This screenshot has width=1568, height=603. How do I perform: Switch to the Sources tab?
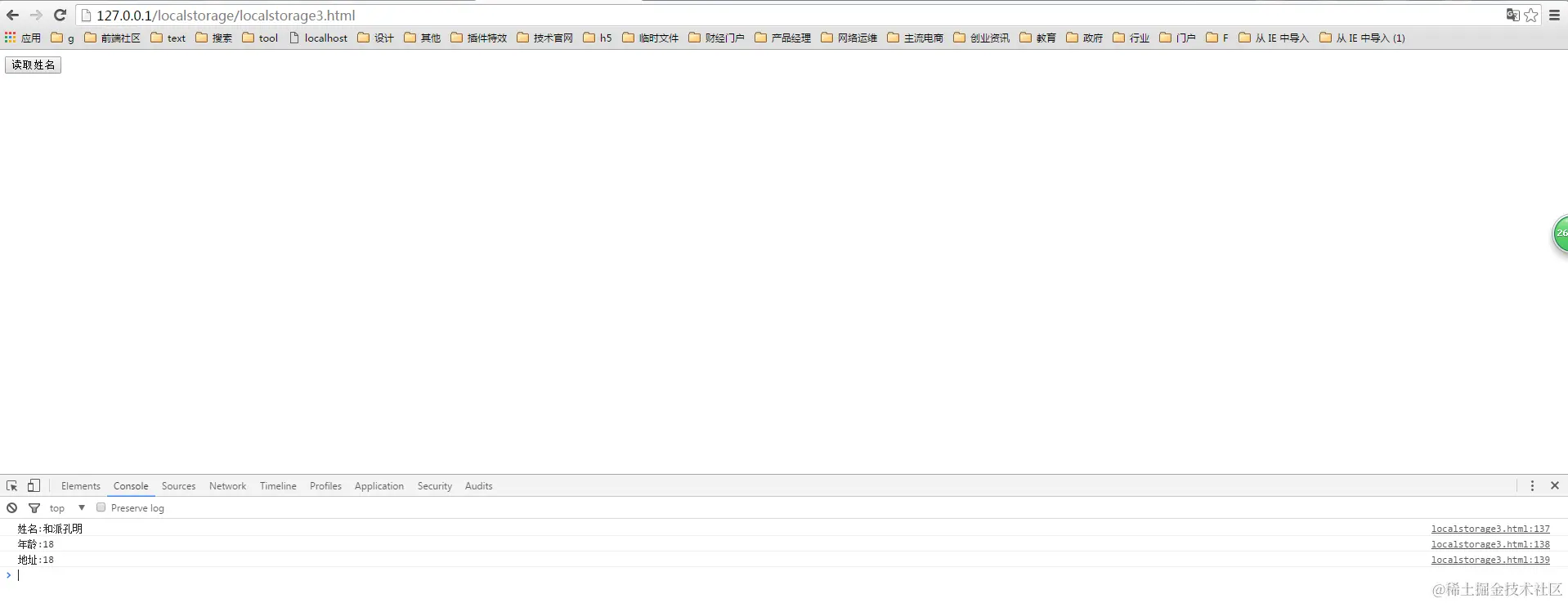(178, 485)
